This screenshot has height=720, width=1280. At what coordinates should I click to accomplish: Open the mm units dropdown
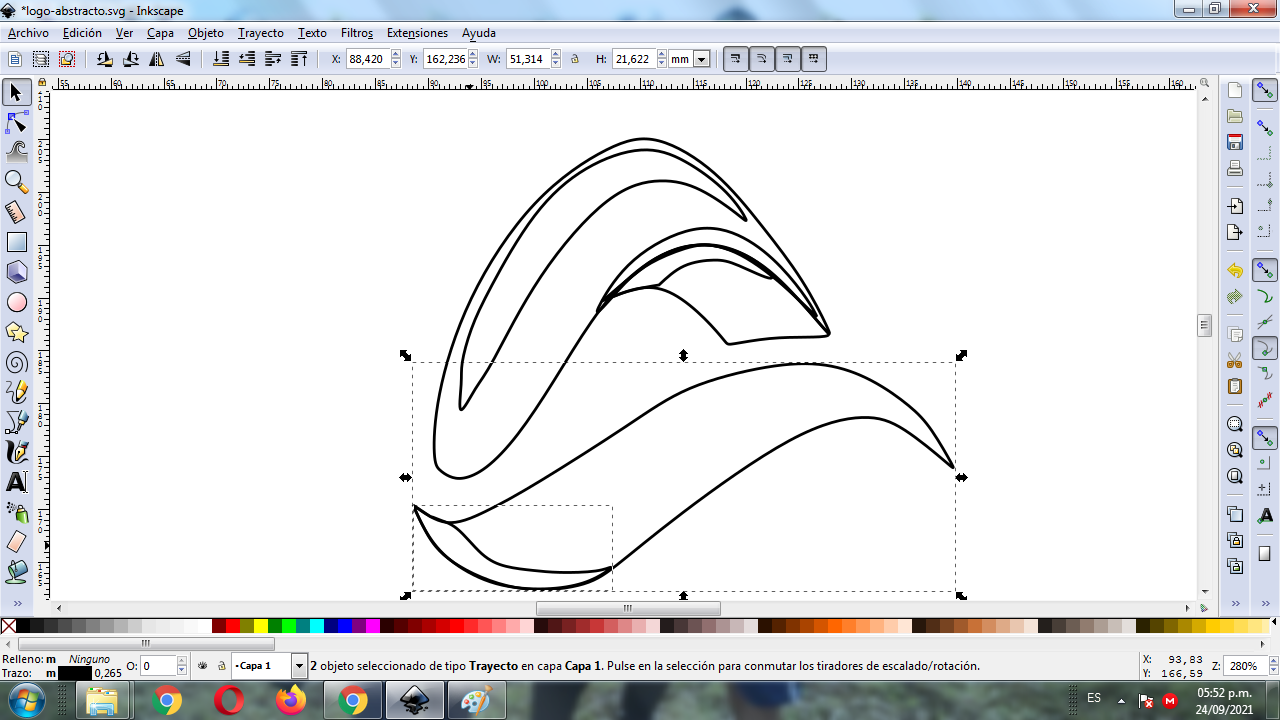[x=701, y=59]
